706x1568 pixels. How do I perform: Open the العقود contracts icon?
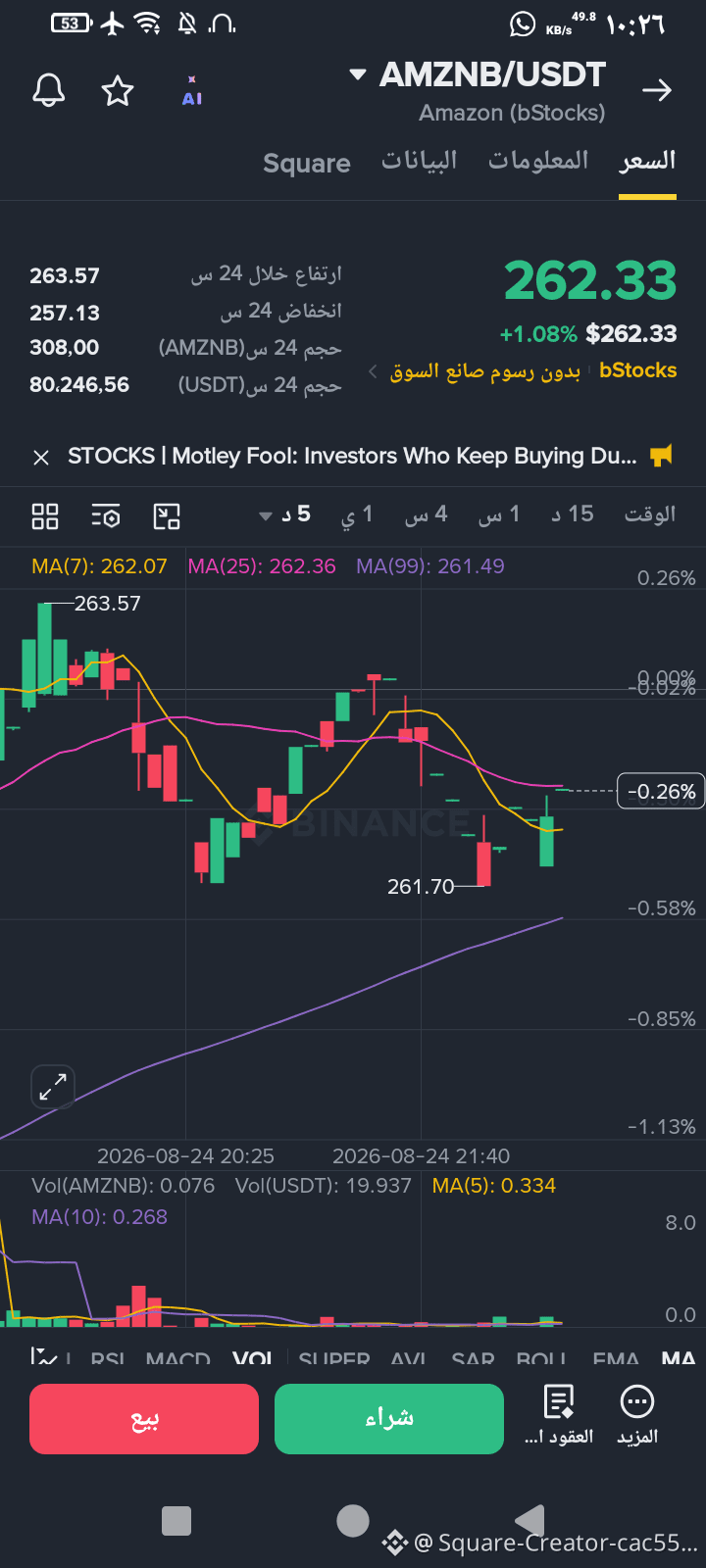559,1416
